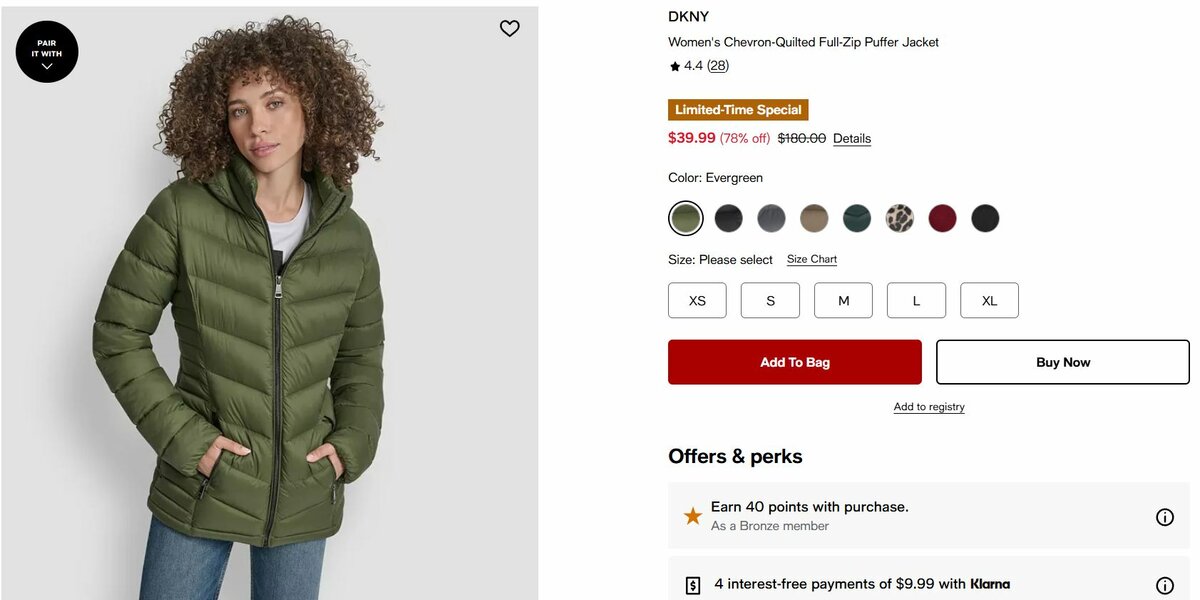Select size L option
This screenshot has width=1200, height=600.
[916, 300]
